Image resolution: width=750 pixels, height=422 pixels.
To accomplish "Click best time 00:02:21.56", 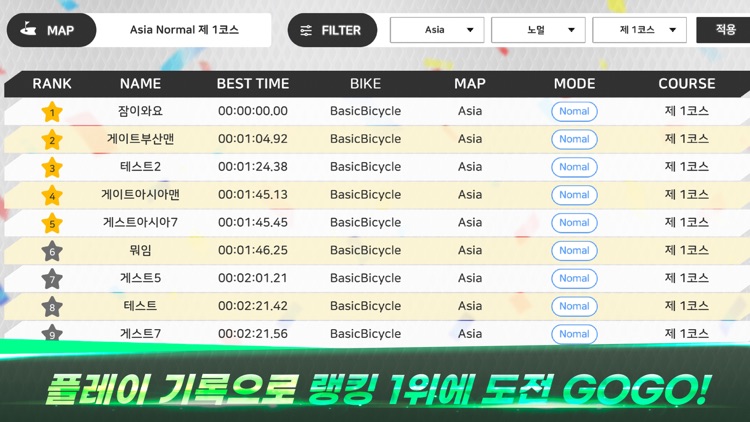I will click(253, 333).
